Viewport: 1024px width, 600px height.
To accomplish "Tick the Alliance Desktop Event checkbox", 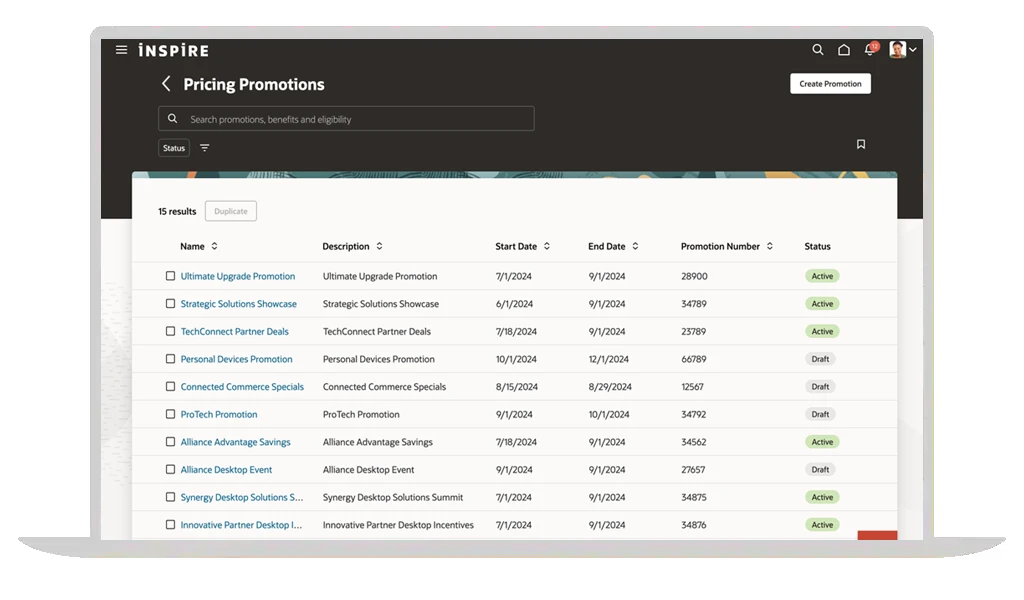I will pyautogui.click(x=170, y=469).
